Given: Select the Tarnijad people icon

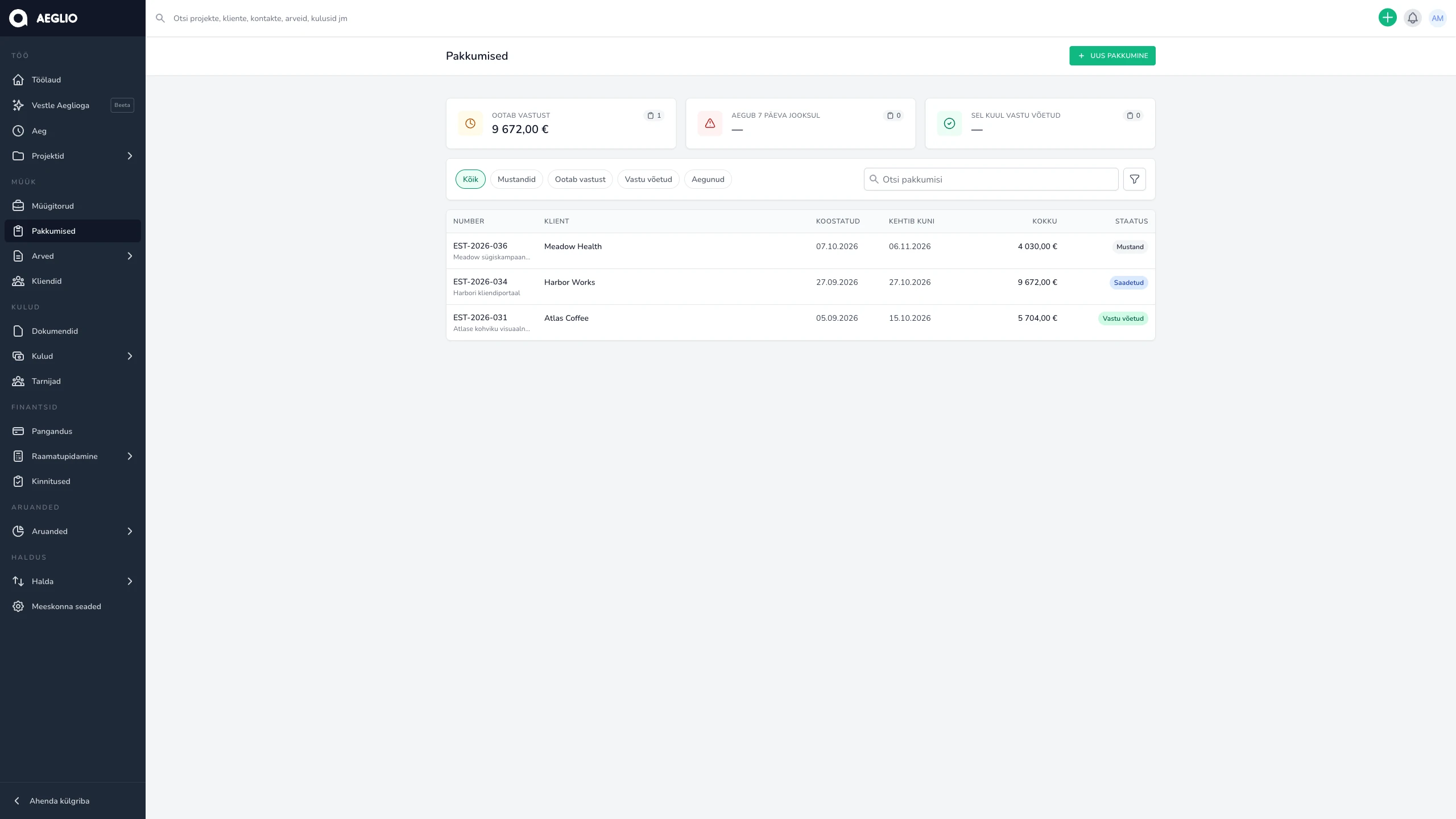Looking at the screenshot, I should click(x=18, y=381).
